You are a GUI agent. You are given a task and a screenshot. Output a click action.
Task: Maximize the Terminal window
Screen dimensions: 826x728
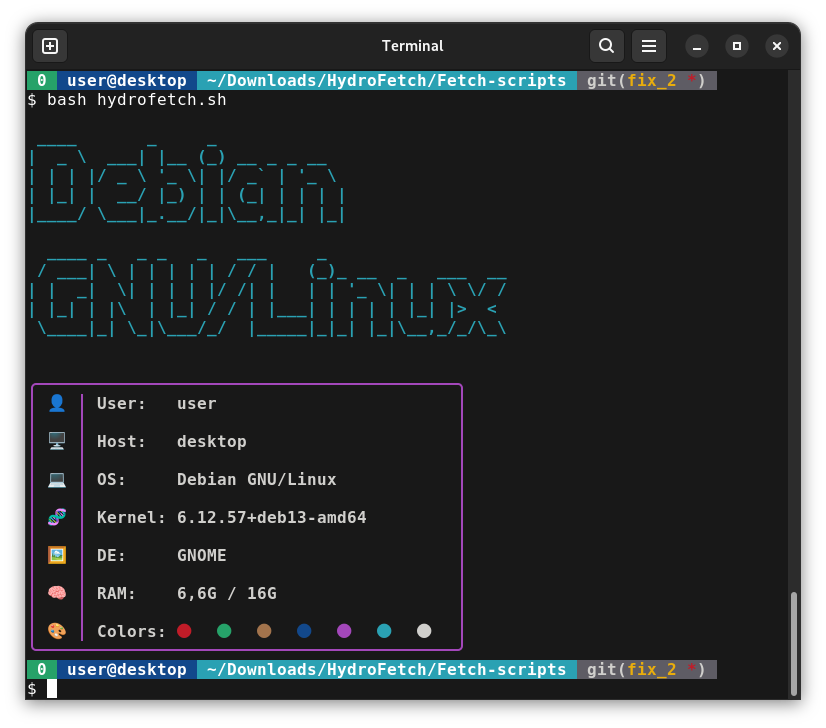(737, 46)
